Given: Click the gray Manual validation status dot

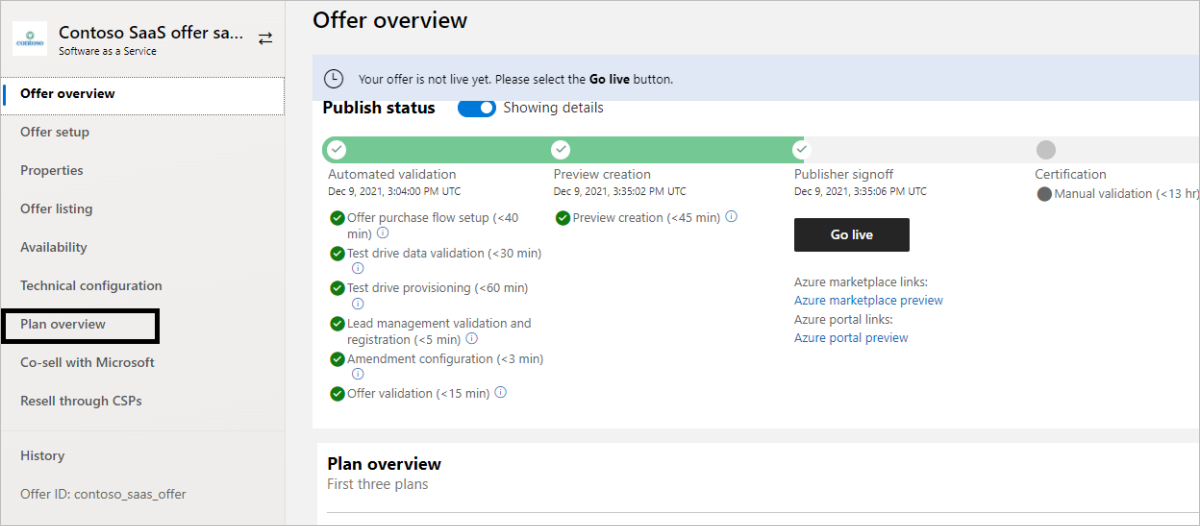Looking at the screenshot, I should pyautogui.click(x=1044, y=194).
